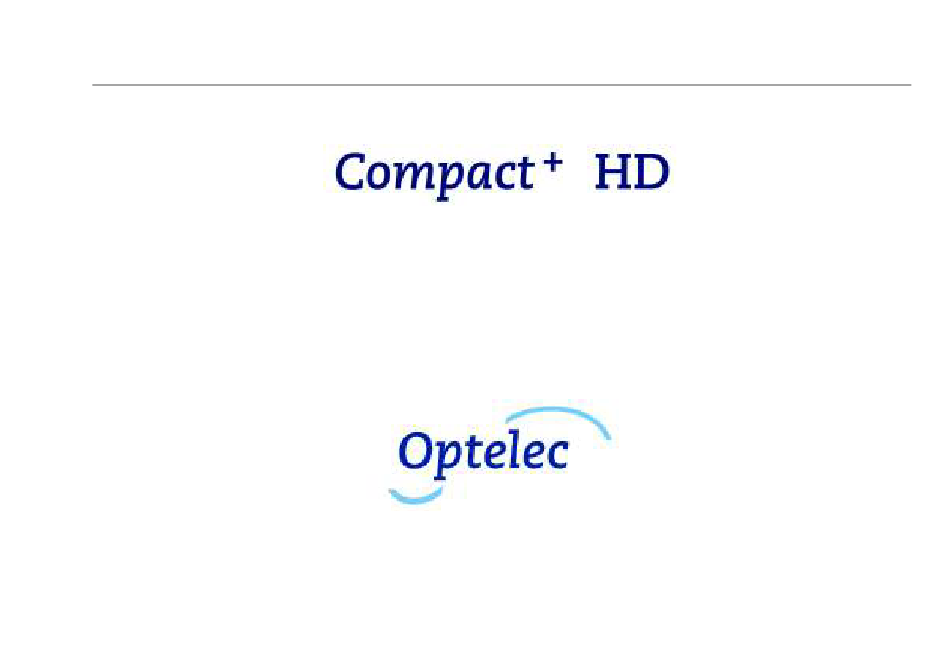Click the capital C in Compact

(x=351, y=172)
